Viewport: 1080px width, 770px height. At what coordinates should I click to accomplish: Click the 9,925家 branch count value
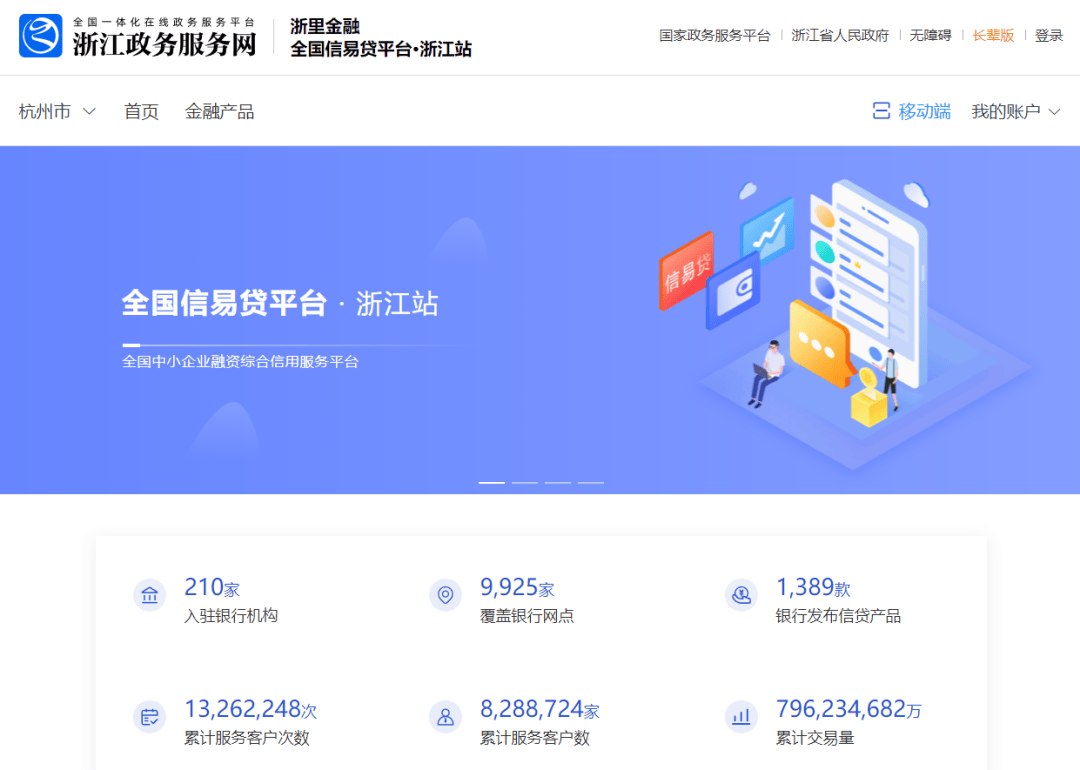(x=517, y=587)
